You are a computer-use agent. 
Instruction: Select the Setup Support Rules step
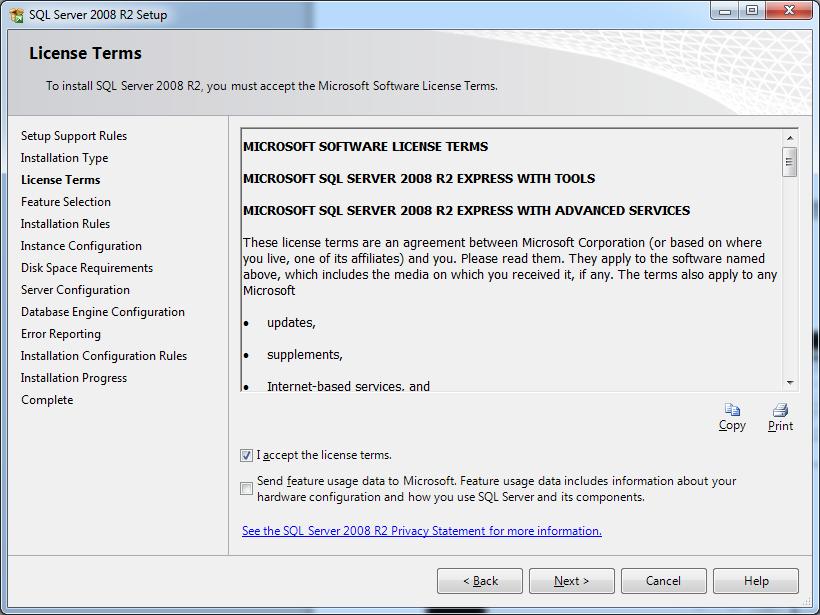tap(74, 136)
